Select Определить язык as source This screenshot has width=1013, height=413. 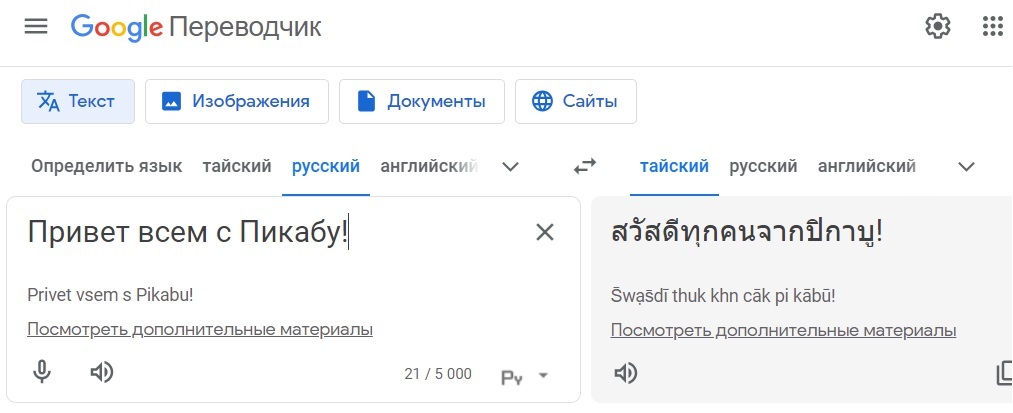[x=107, y=167]
